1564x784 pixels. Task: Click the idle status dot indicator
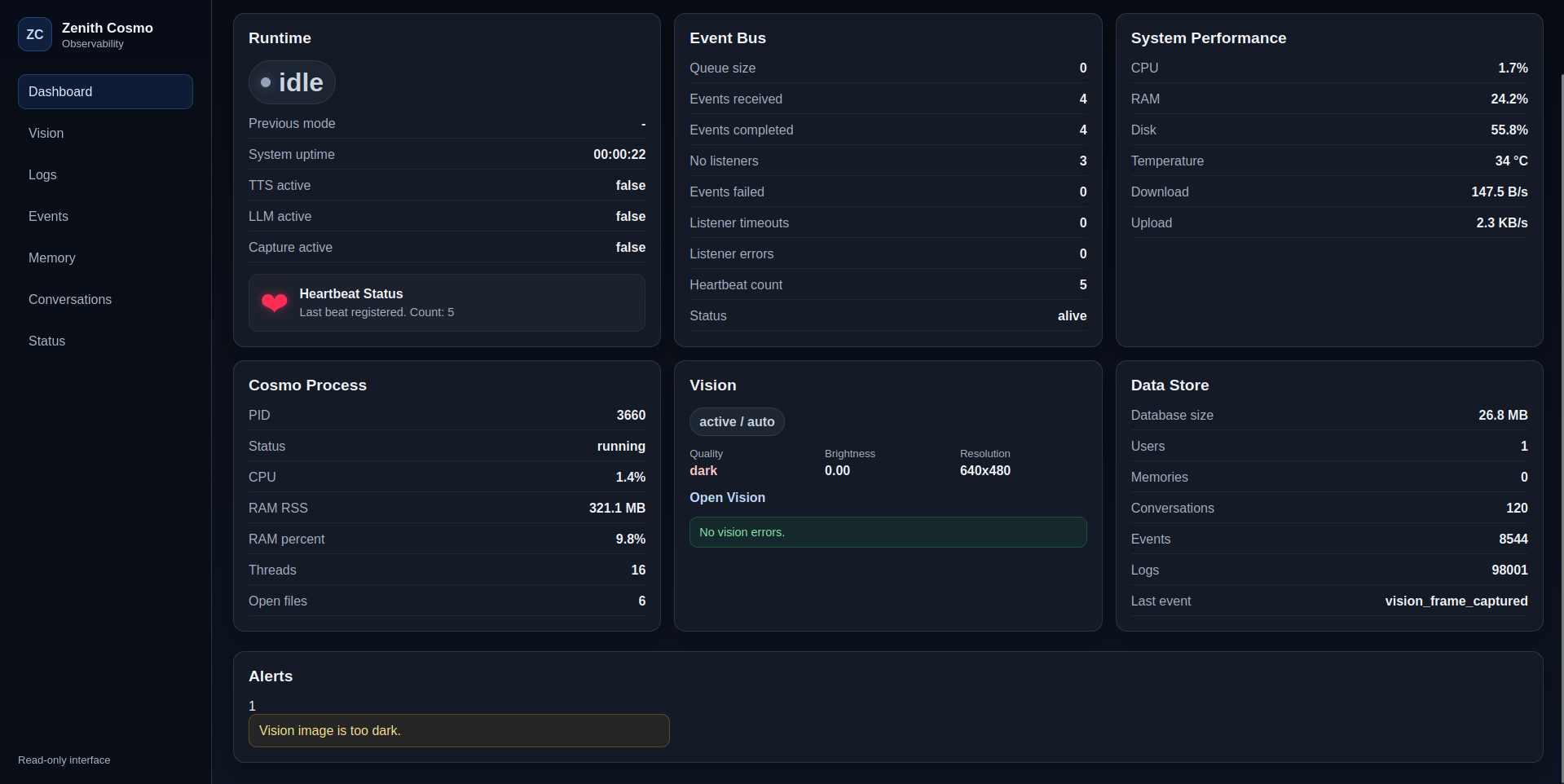[266, 82]
